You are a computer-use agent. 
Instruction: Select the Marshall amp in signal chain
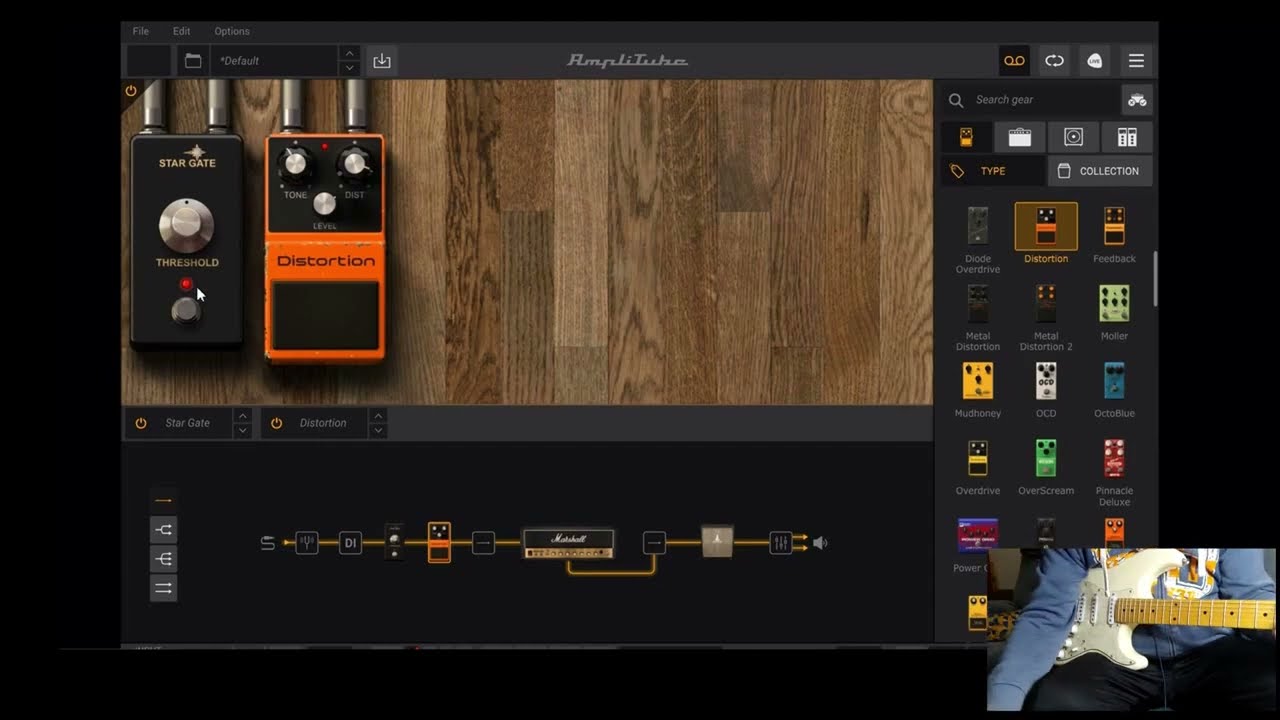(x=568, y=543)
